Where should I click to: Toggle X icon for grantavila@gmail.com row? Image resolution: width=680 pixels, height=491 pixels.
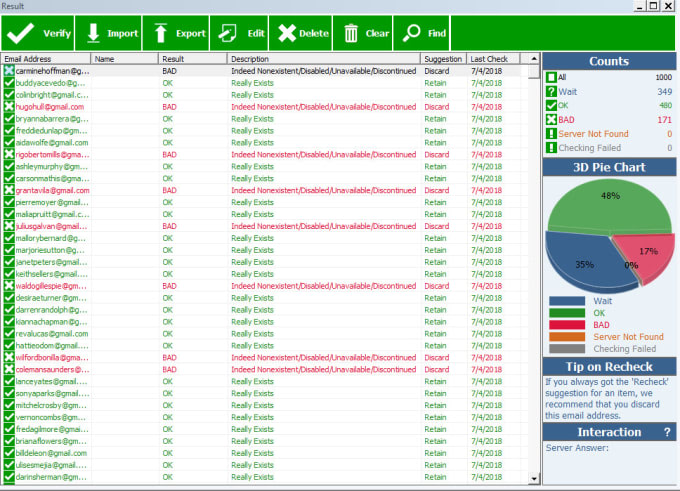tap(9, 190)
